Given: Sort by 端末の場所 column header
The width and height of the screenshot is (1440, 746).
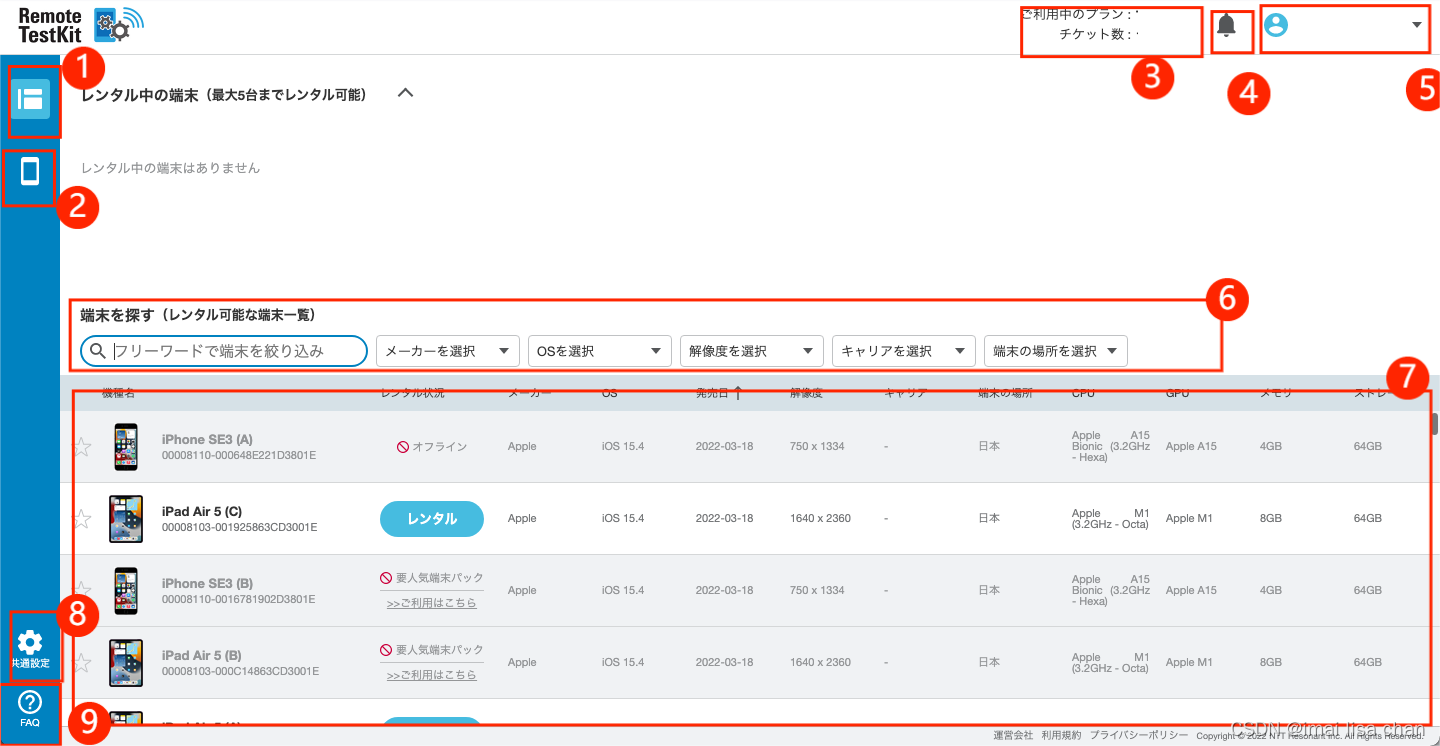Looking at the screenshot, I should pyautogui.click(x=1005, y=394).
